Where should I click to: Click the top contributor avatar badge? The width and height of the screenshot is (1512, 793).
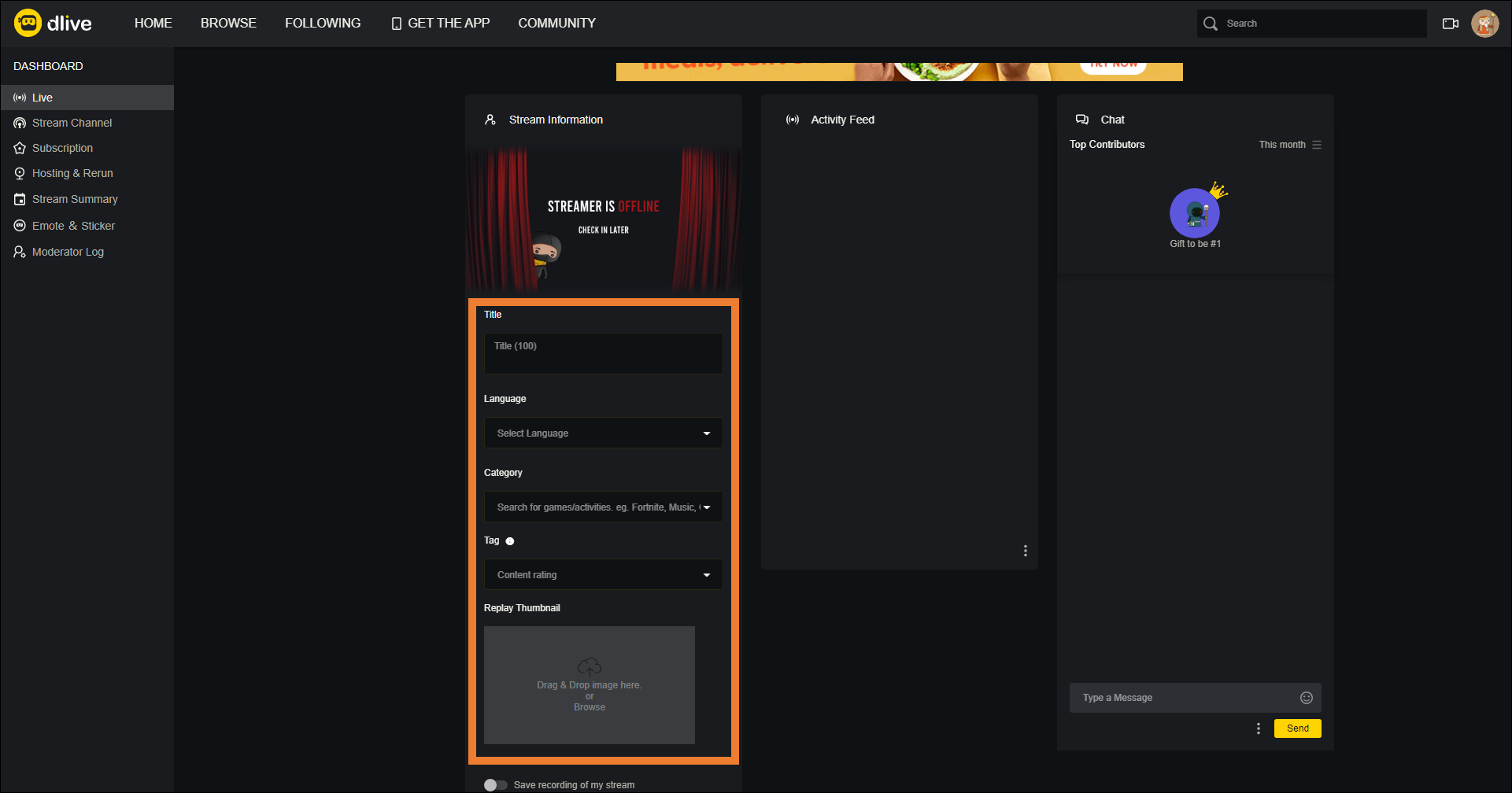[1194, 213]
